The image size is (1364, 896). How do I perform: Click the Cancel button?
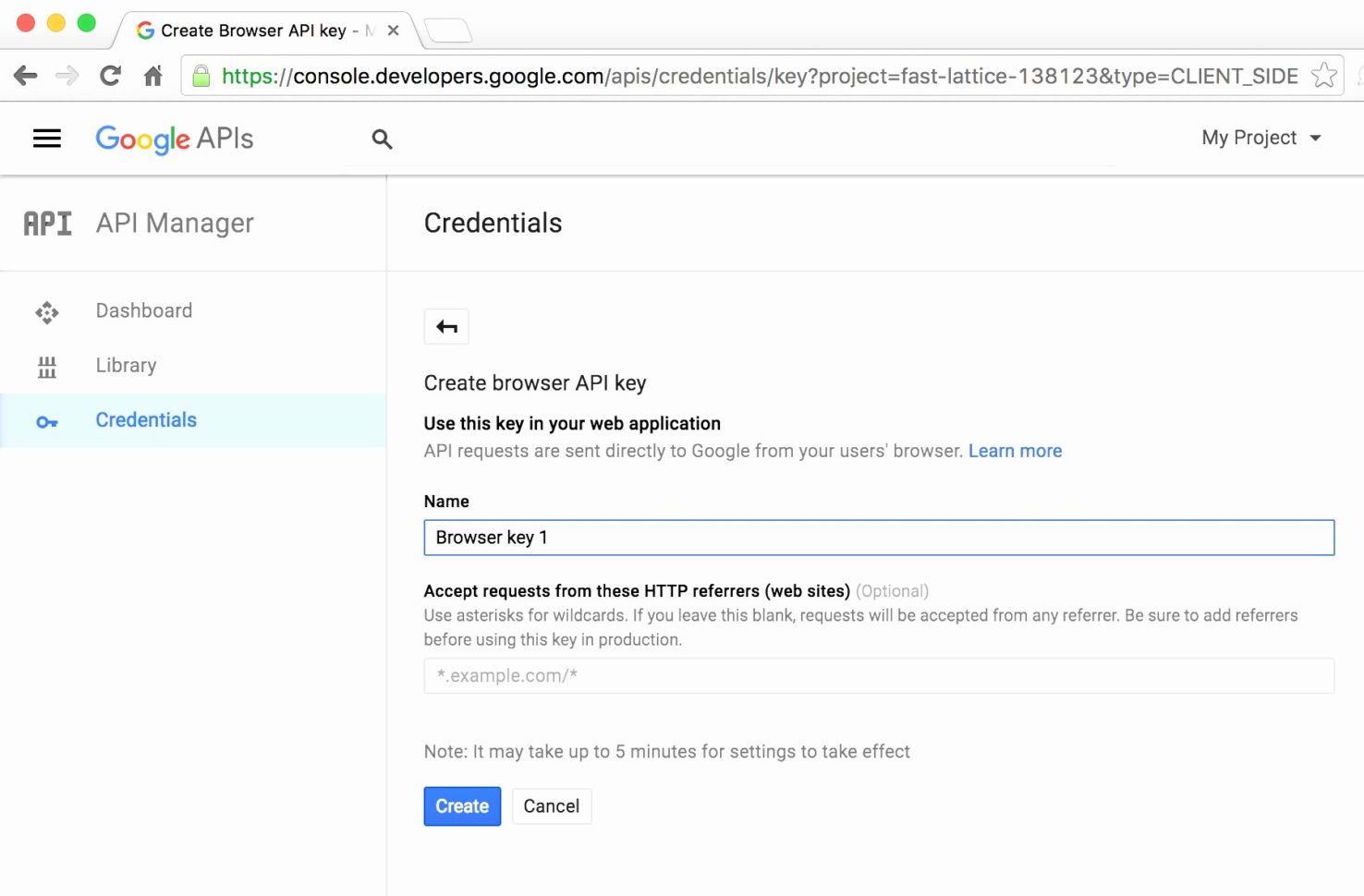[x=552, y=805]
